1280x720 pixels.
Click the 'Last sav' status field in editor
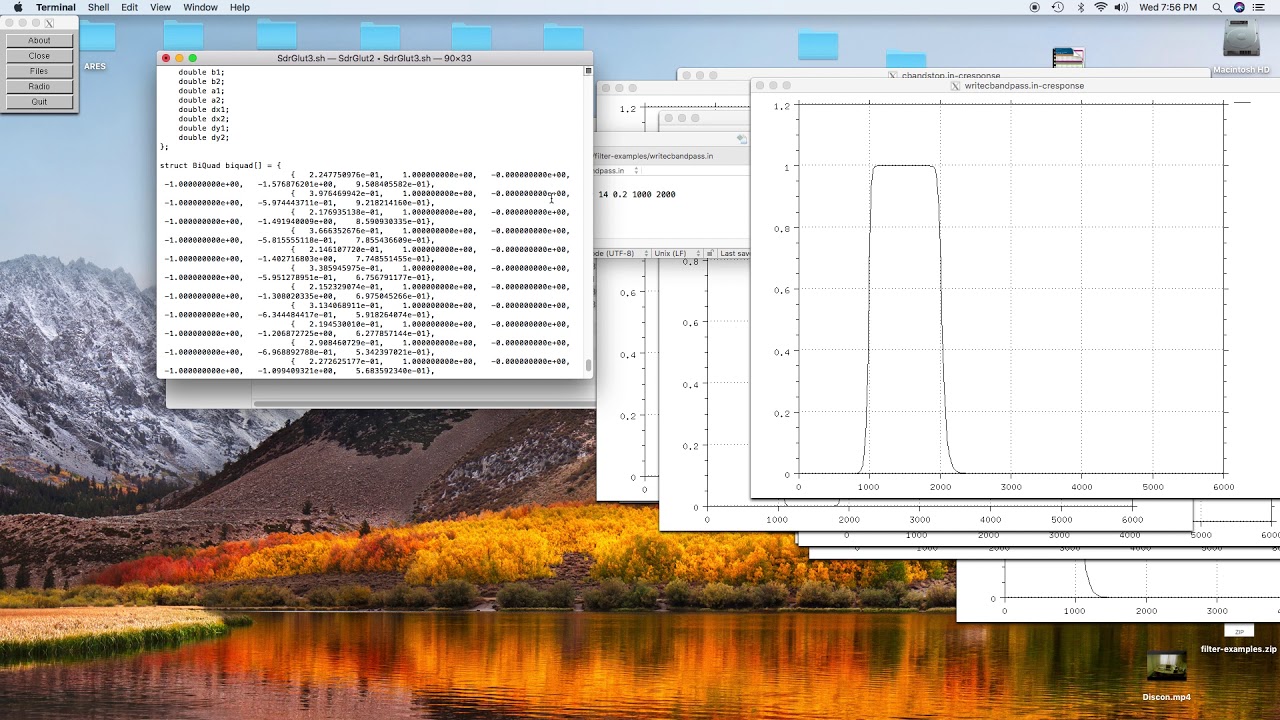(734, 254)
